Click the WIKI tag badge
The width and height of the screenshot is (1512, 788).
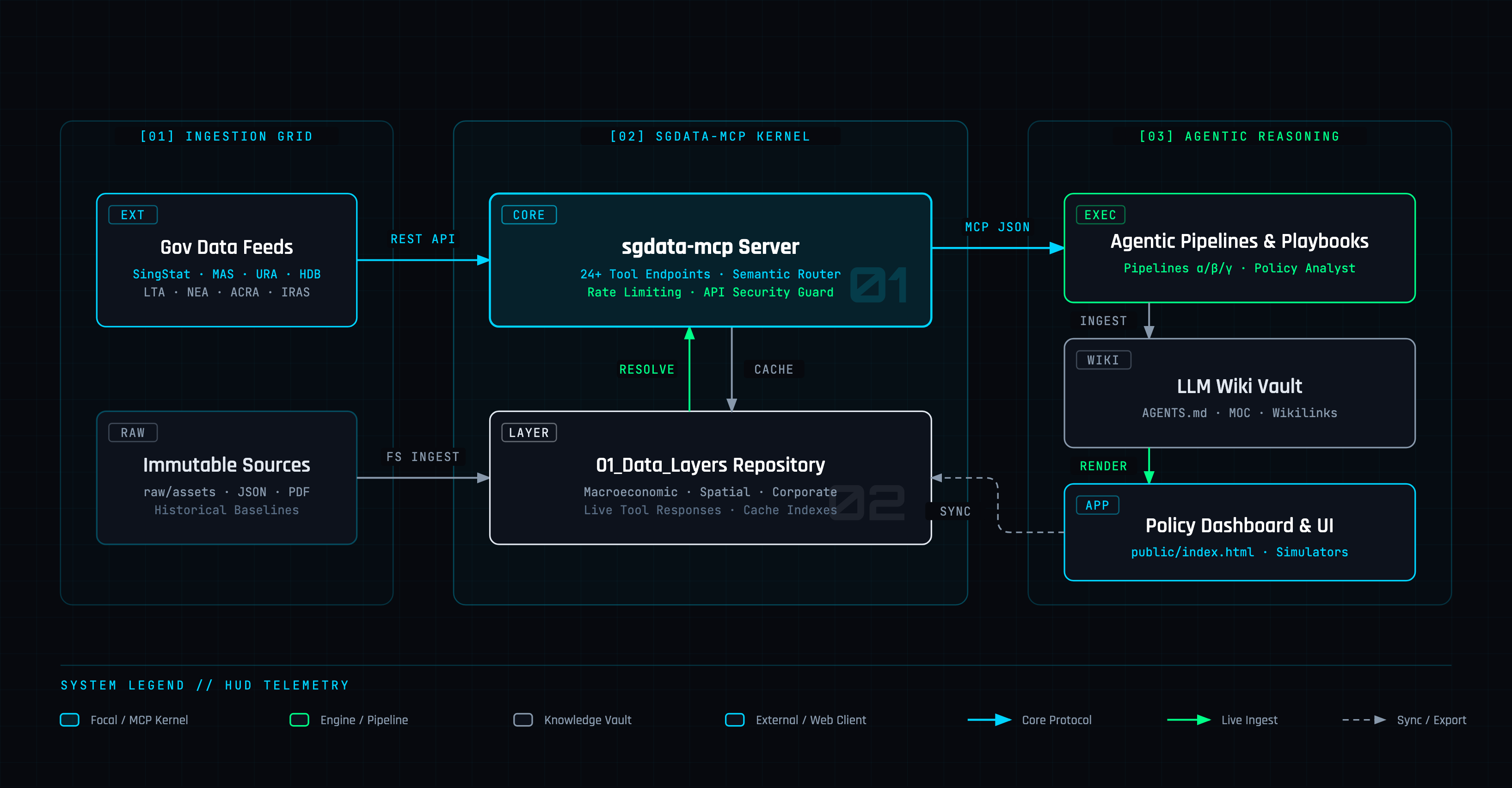tap(1103, 360)
